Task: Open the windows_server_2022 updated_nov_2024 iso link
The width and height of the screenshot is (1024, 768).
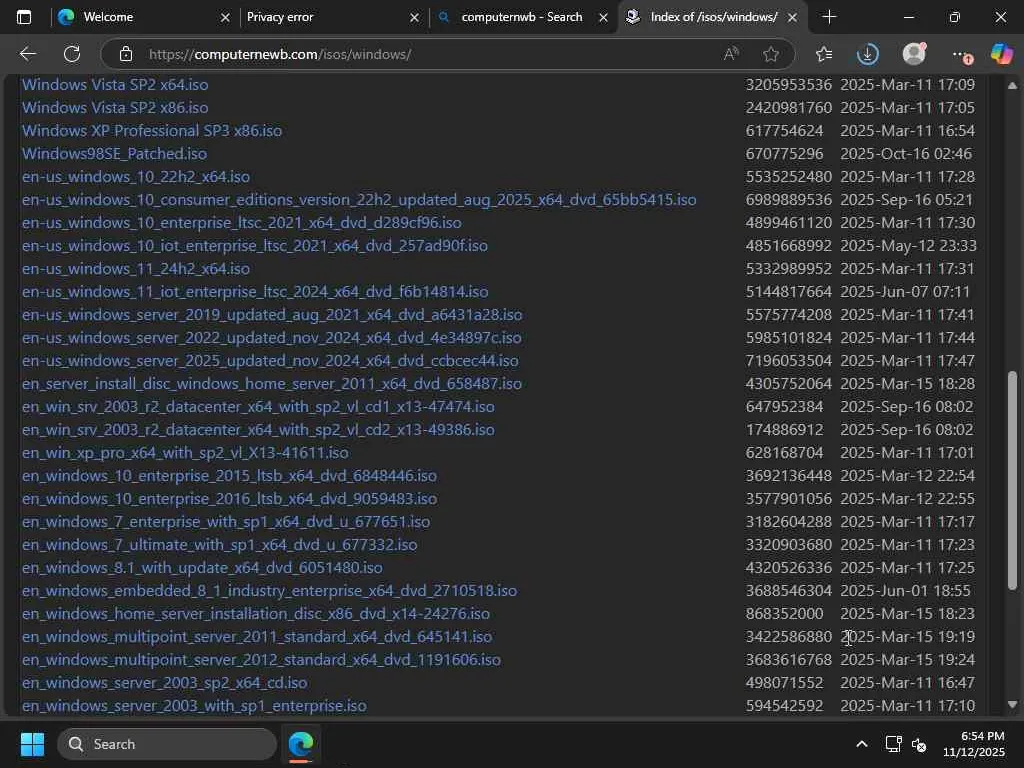Action: (x=272, y=338)
